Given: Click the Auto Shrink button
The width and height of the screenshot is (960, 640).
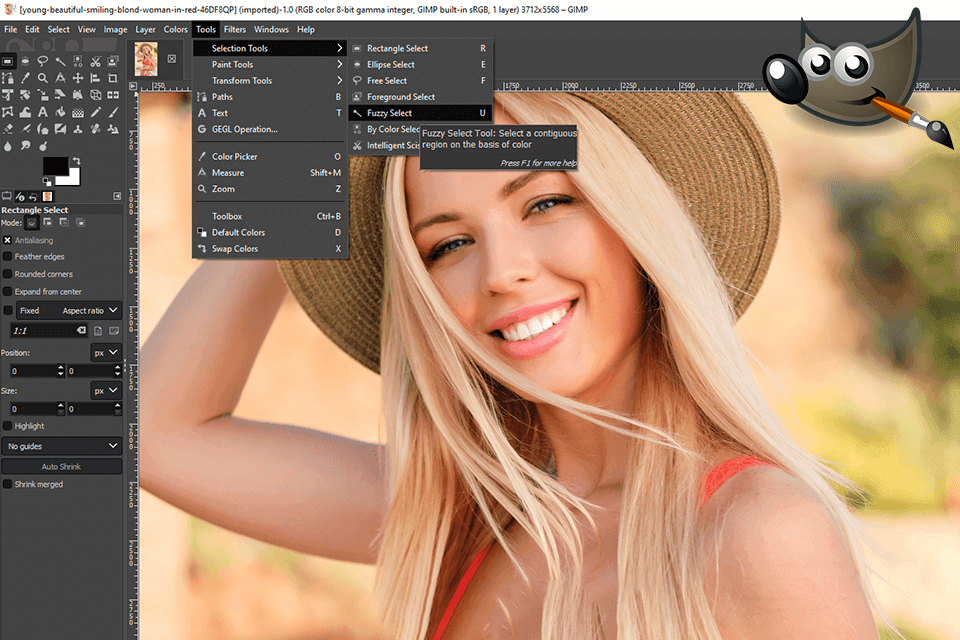Looking at the screenshot, I should coord(61,467).
